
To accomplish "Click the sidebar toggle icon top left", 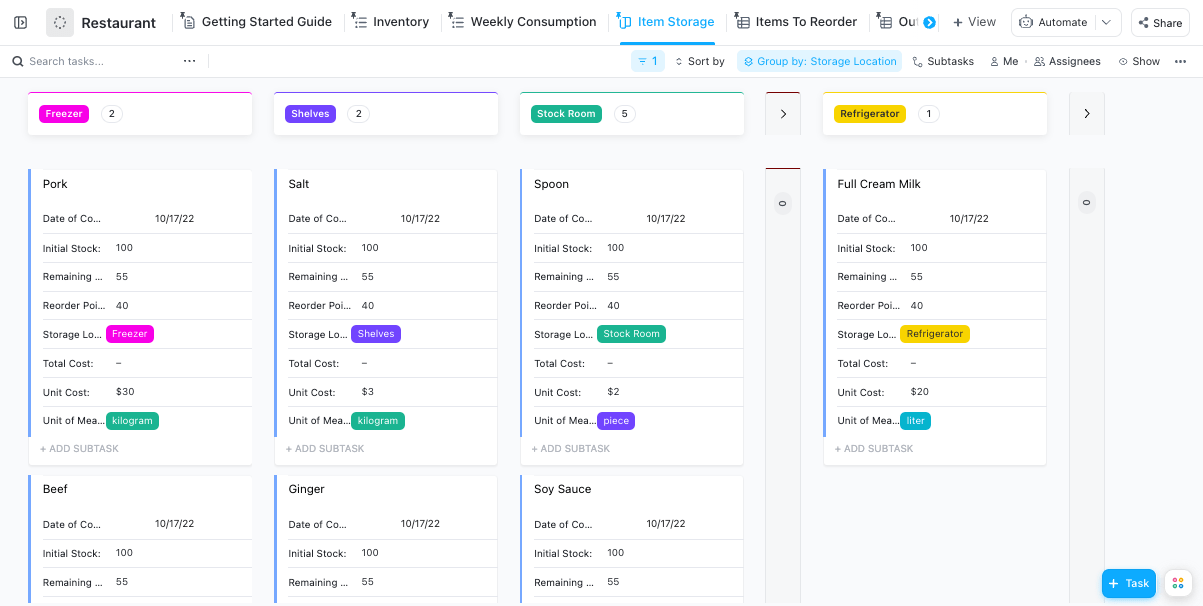I will (x=20, y=22).
